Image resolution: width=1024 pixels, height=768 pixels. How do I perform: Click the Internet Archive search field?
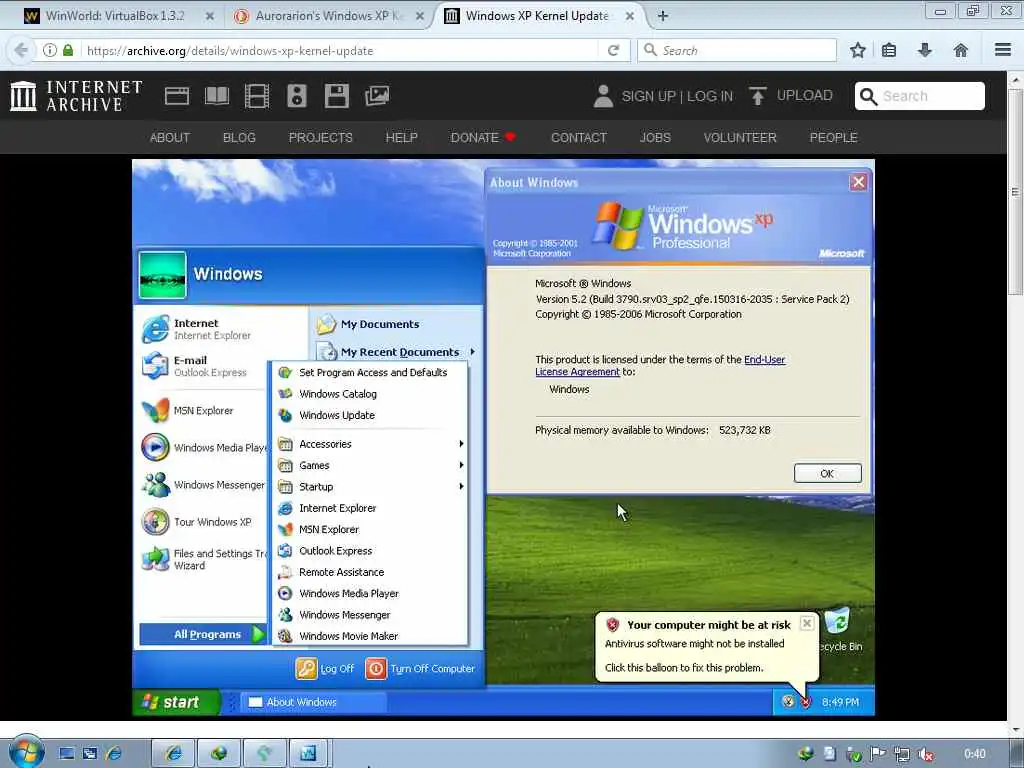920,96
